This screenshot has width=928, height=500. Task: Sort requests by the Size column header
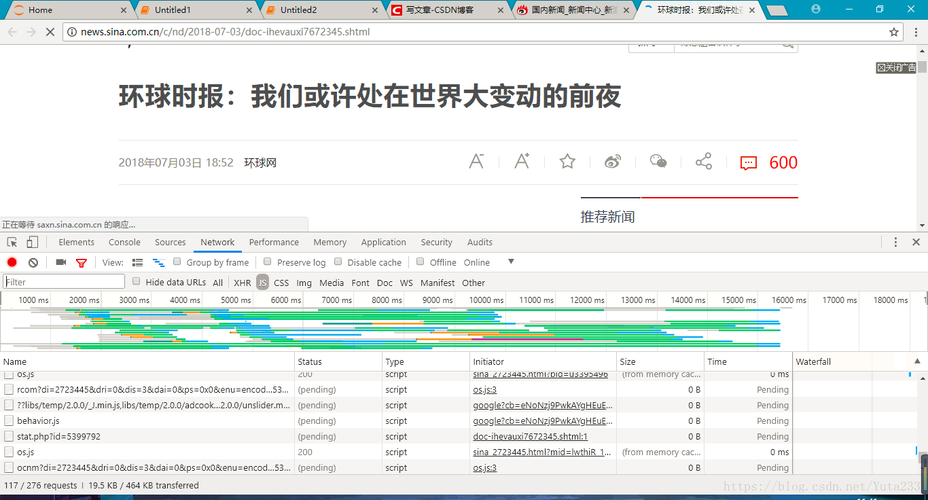pyautogui.click(x=660, y=361)
